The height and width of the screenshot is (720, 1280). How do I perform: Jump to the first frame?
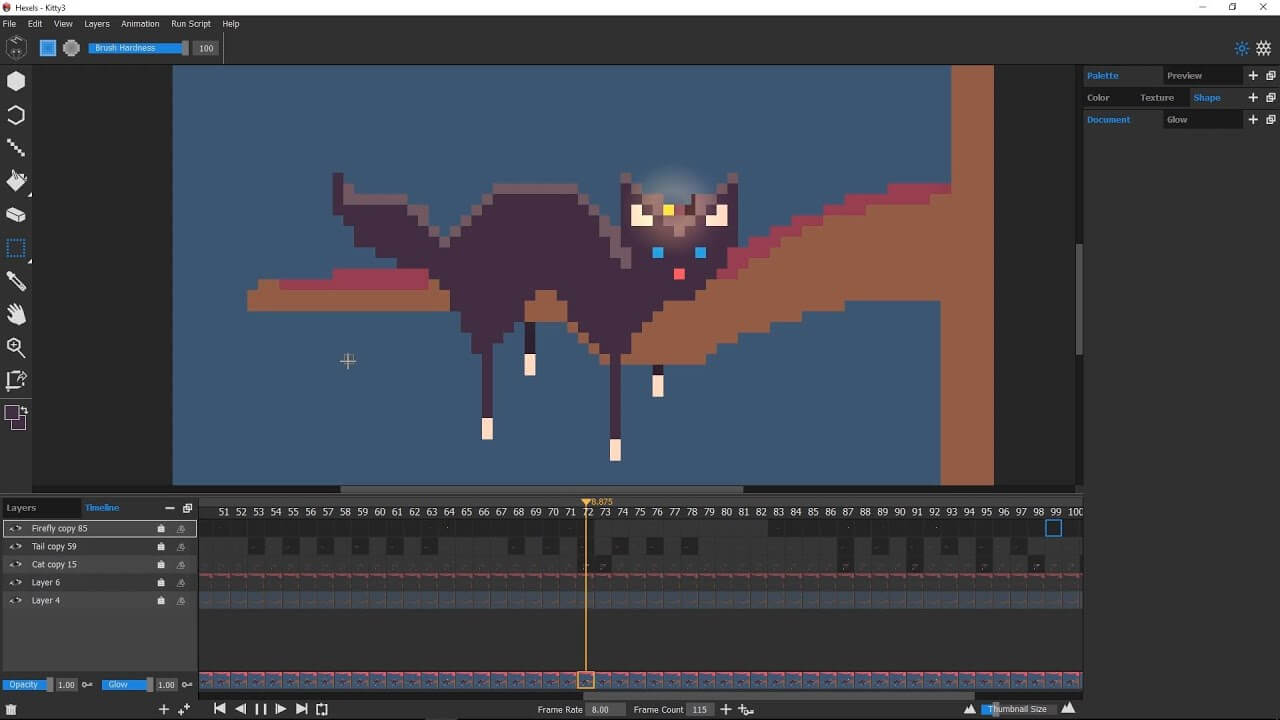click(x=220, y=709)
